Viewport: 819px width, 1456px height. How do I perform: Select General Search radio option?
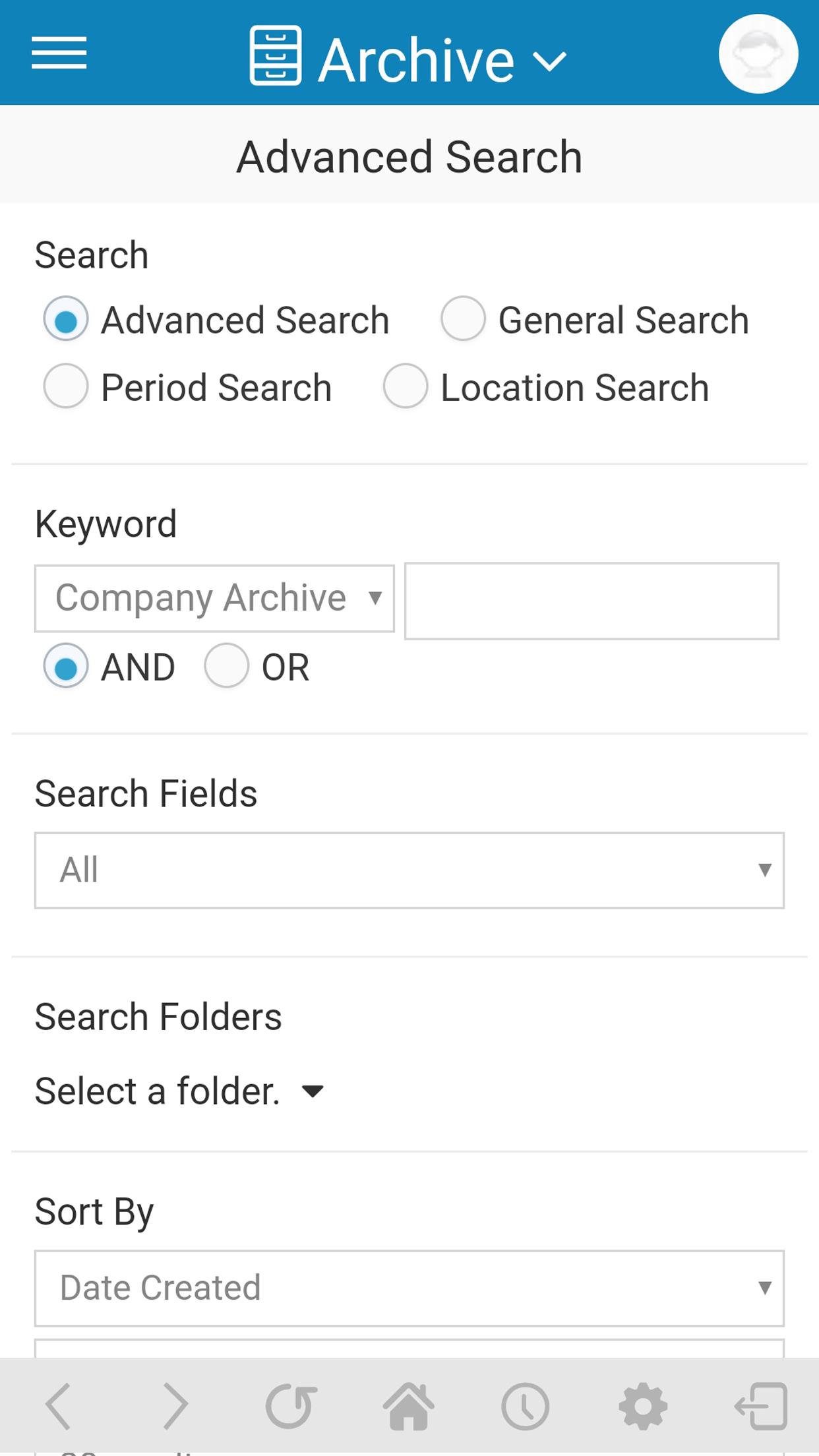(x=464, y=318)
